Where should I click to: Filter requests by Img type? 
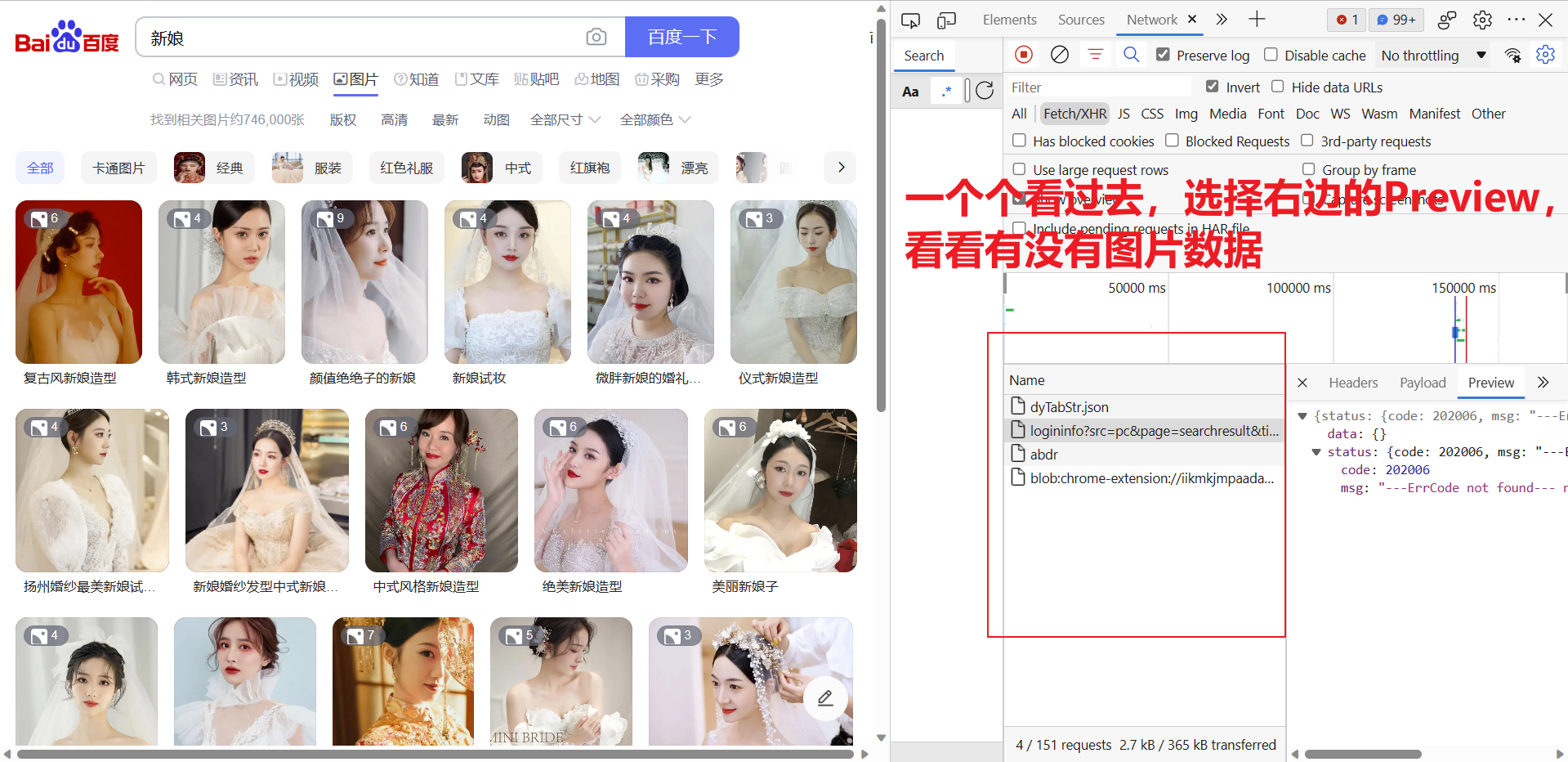[1186, 114]
